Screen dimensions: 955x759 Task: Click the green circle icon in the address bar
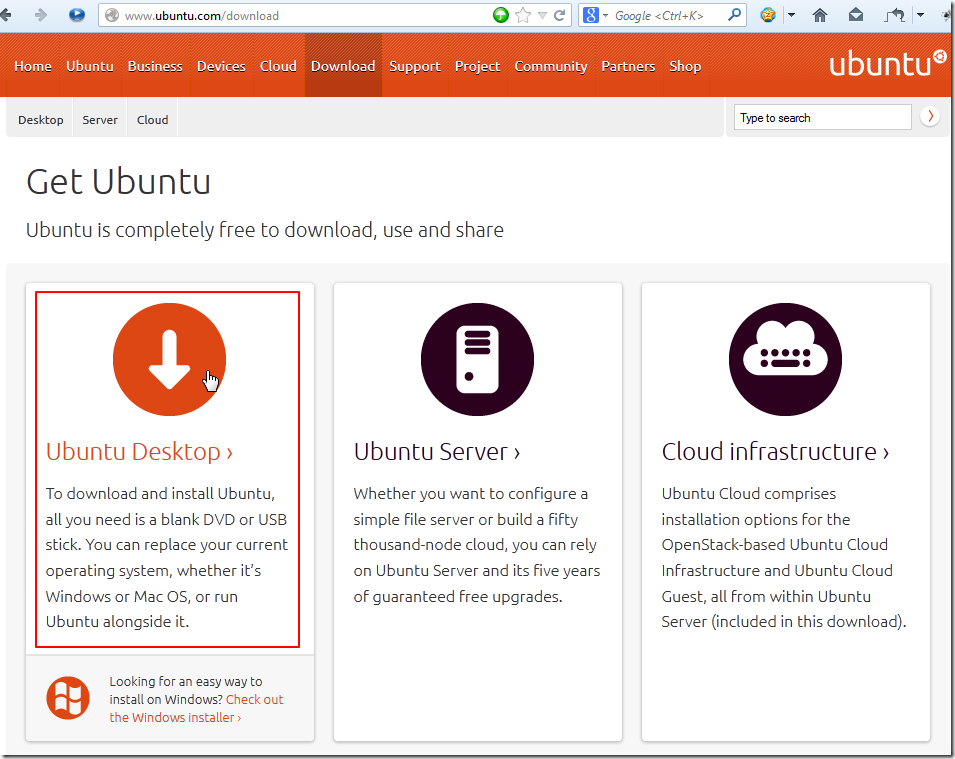[x=501, y=15]
